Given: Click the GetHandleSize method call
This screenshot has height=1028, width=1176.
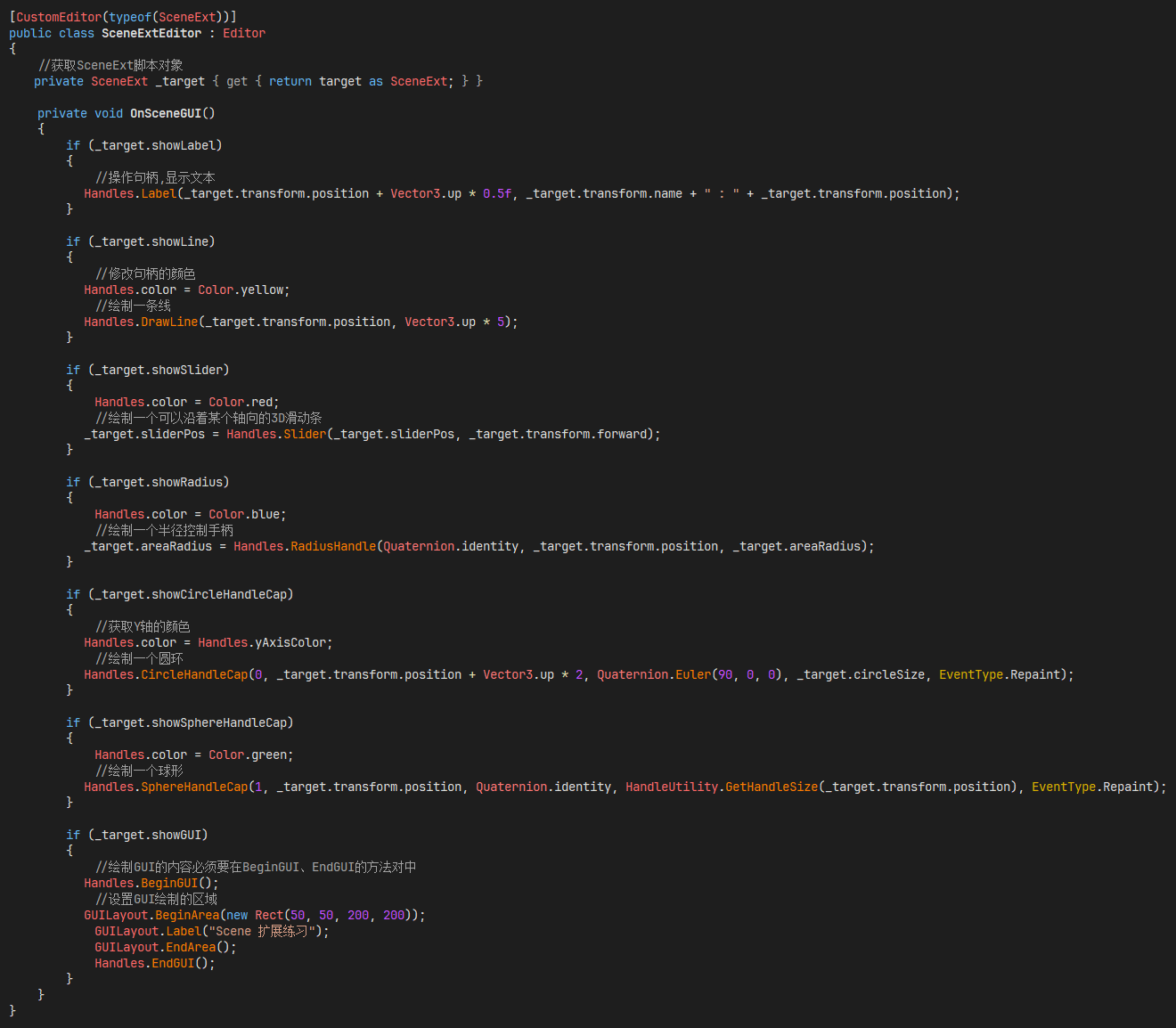Looking at the screenshot, I should [x=772, y=787].
